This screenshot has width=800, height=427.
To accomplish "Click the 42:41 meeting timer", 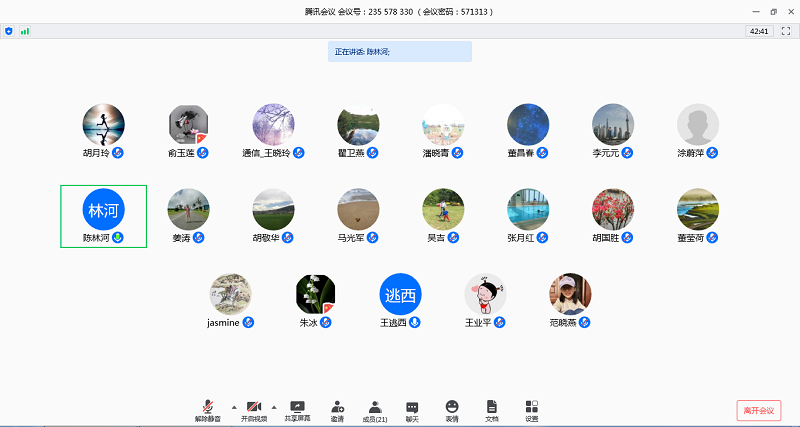I will coord(758,31).
